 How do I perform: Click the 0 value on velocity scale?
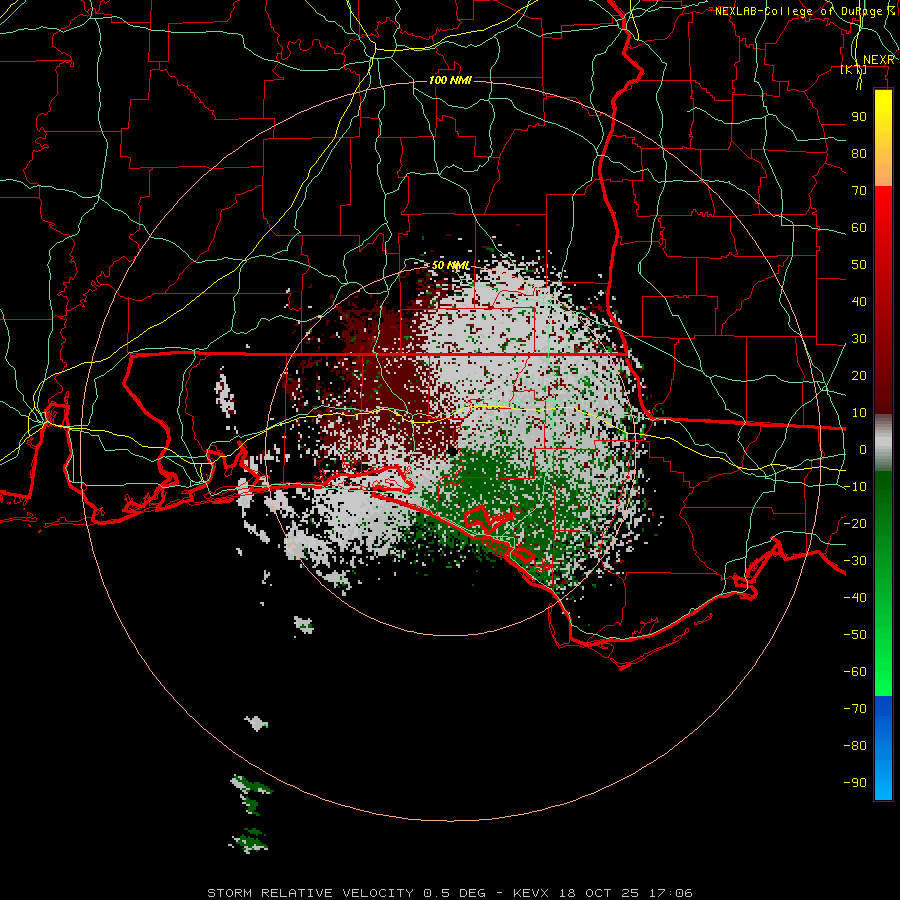[x=863, y=450]
